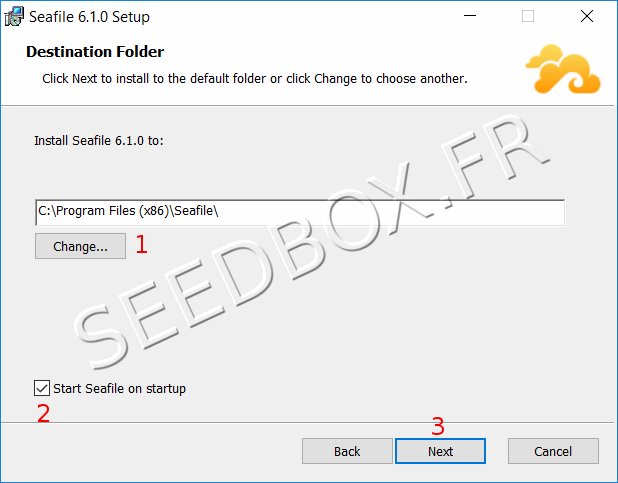Continue the installation by clicking Next
618x483 pixels.
(x=440, y=451)
